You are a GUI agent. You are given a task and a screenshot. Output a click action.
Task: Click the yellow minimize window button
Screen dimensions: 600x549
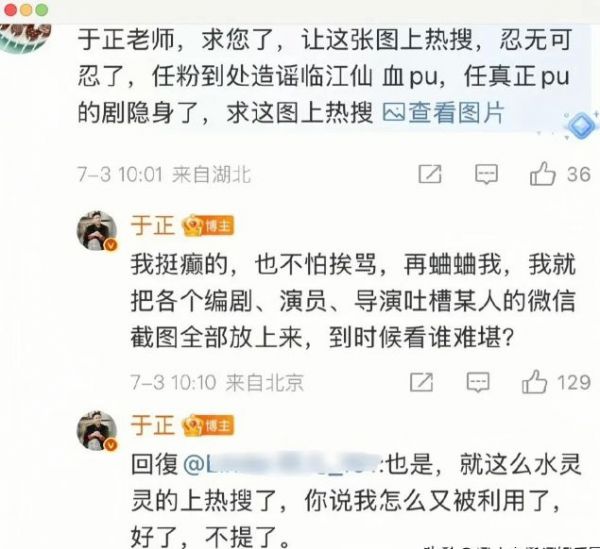26,10
